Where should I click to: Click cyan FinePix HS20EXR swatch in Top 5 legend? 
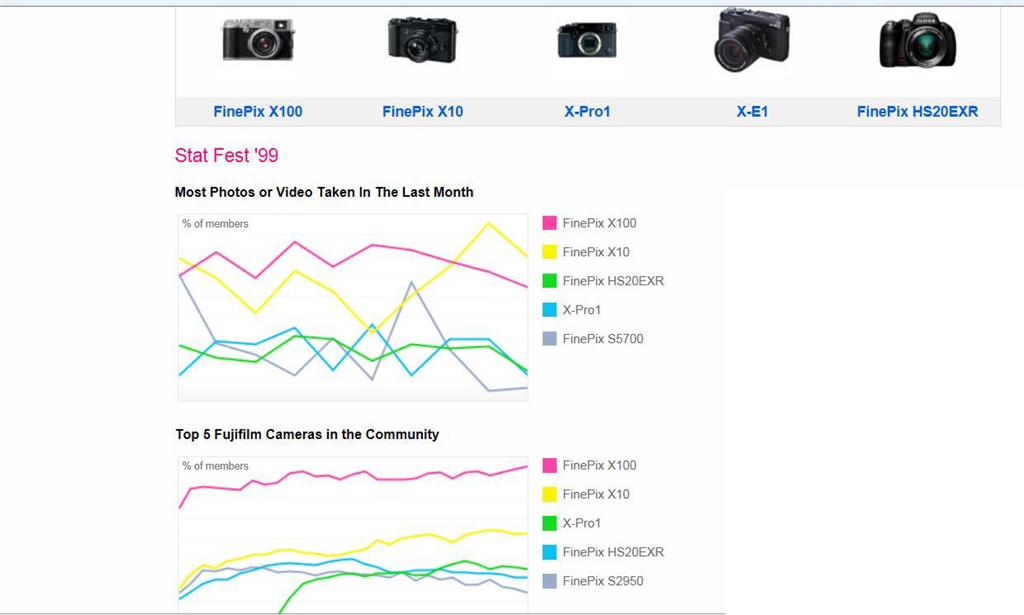point(549,552)
